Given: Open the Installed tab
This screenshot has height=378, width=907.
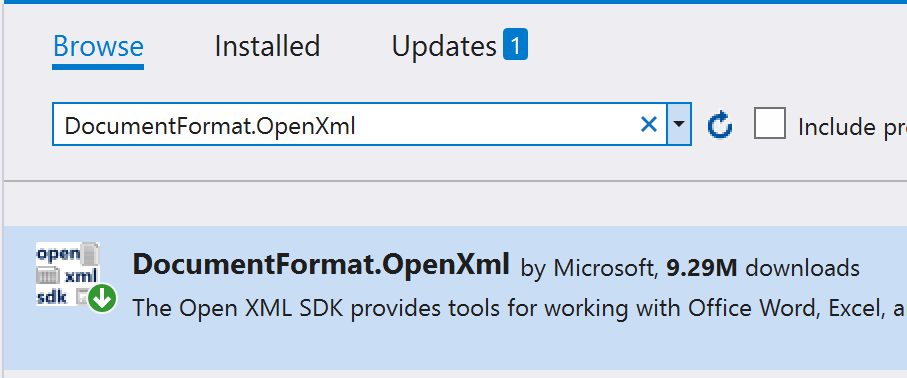Looking at the screenshot, I should tap(267, 46).
